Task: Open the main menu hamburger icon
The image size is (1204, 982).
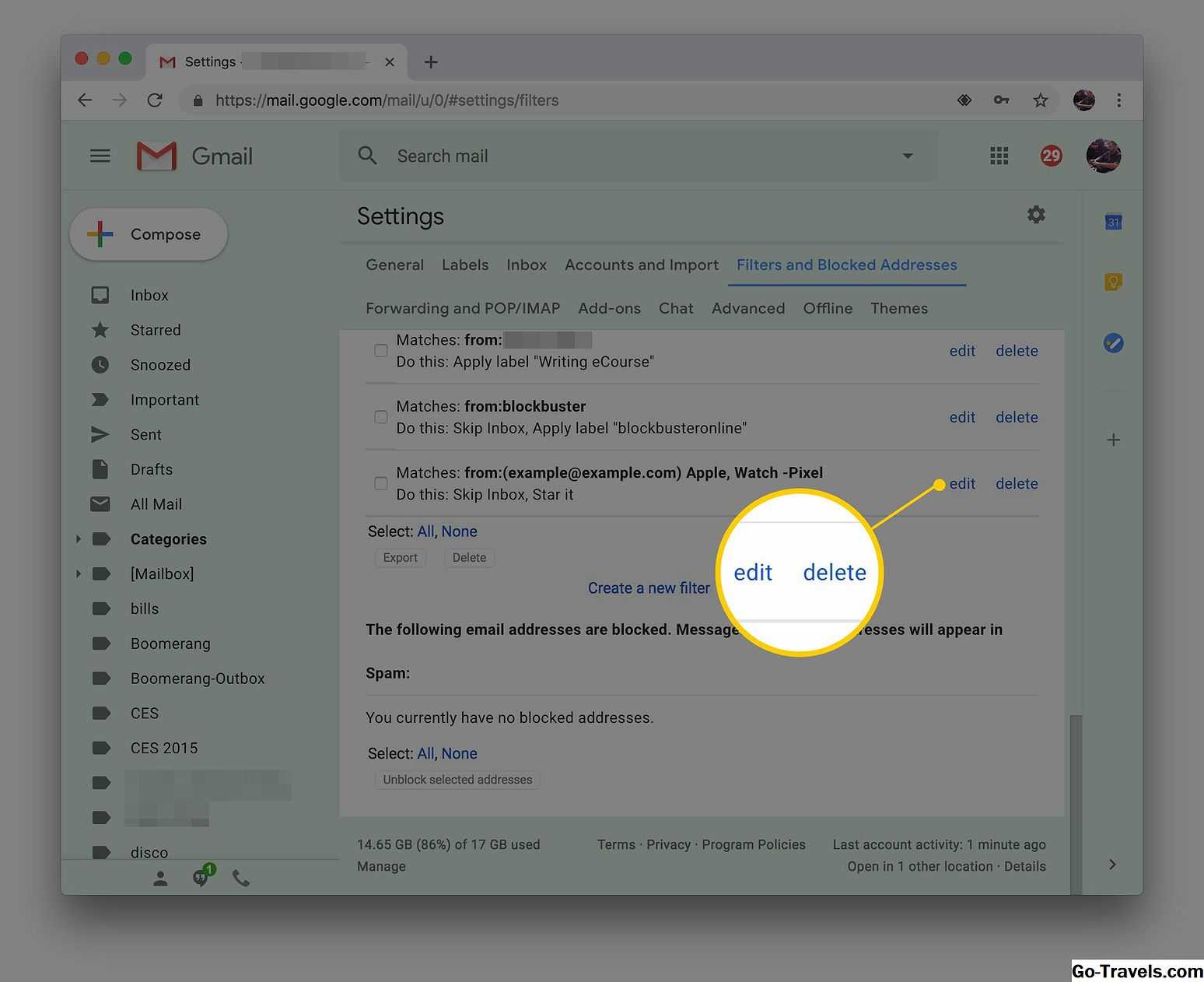Action: [100, 156]
